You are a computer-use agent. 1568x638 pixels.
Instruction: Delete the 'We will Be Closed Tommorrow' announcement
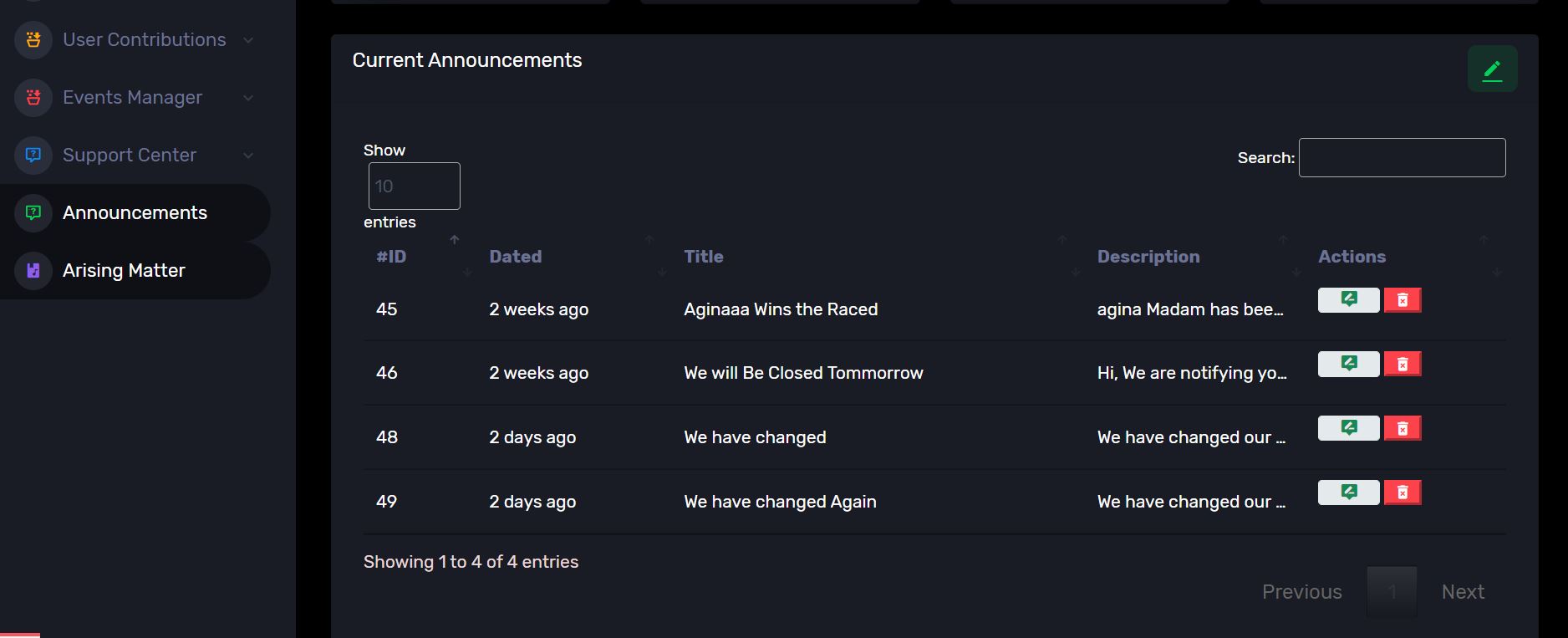click(x=1403, y=364)
